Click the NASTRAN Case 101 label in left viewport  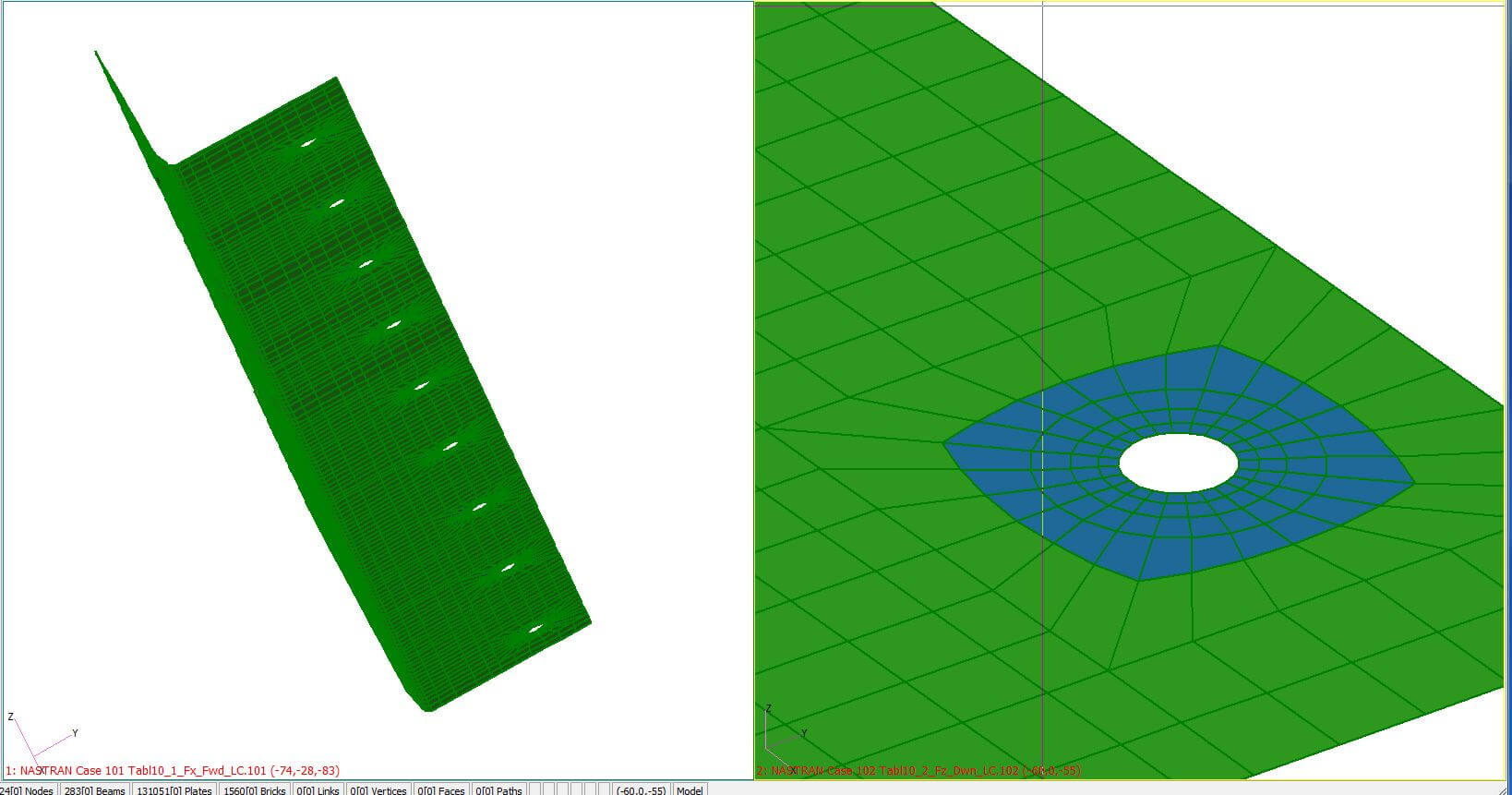(173, 770)
